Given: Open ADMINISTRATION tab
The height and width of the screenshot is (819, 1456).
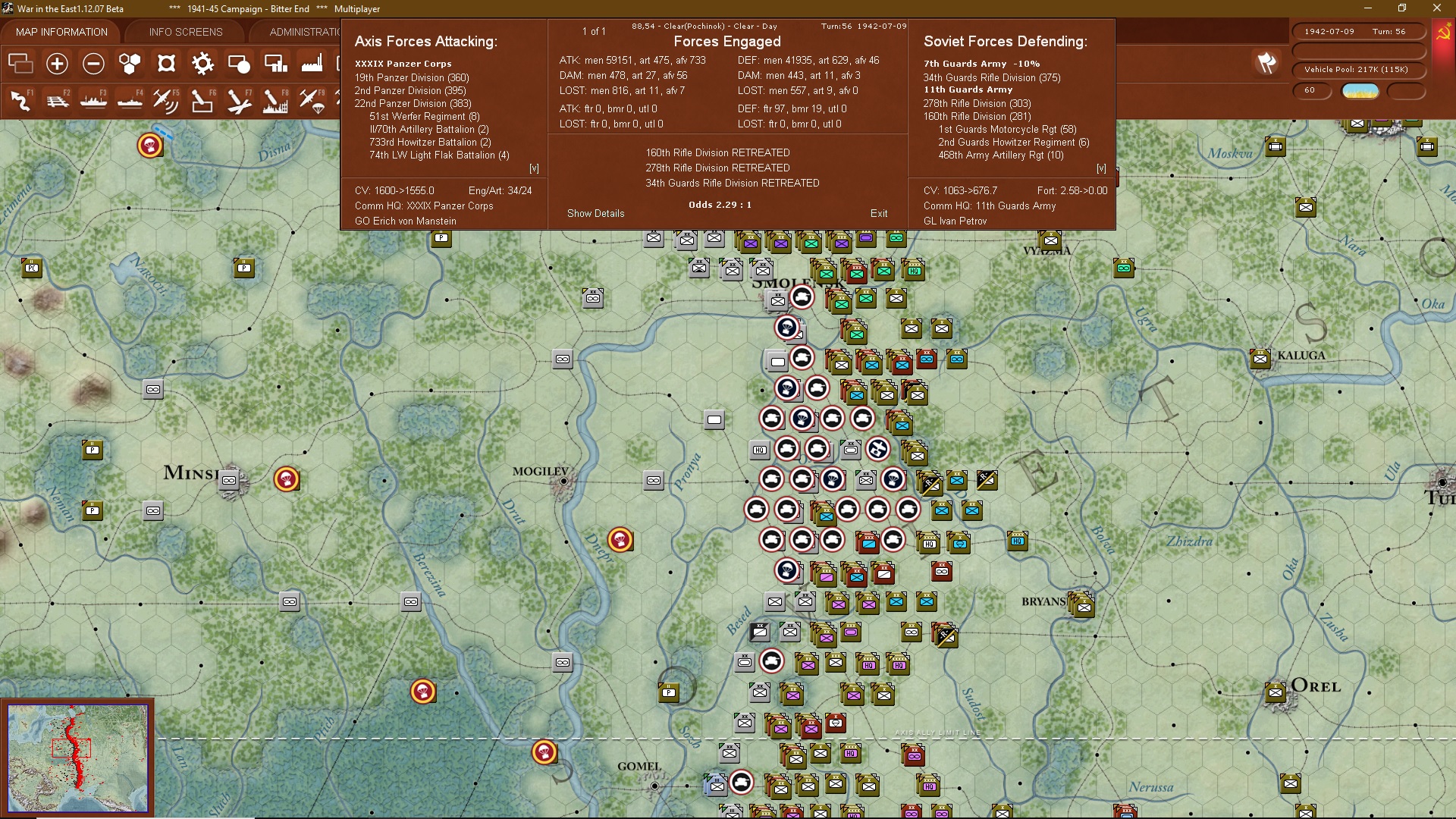Looking at the screenshot, I should click(x=305, y=32).
